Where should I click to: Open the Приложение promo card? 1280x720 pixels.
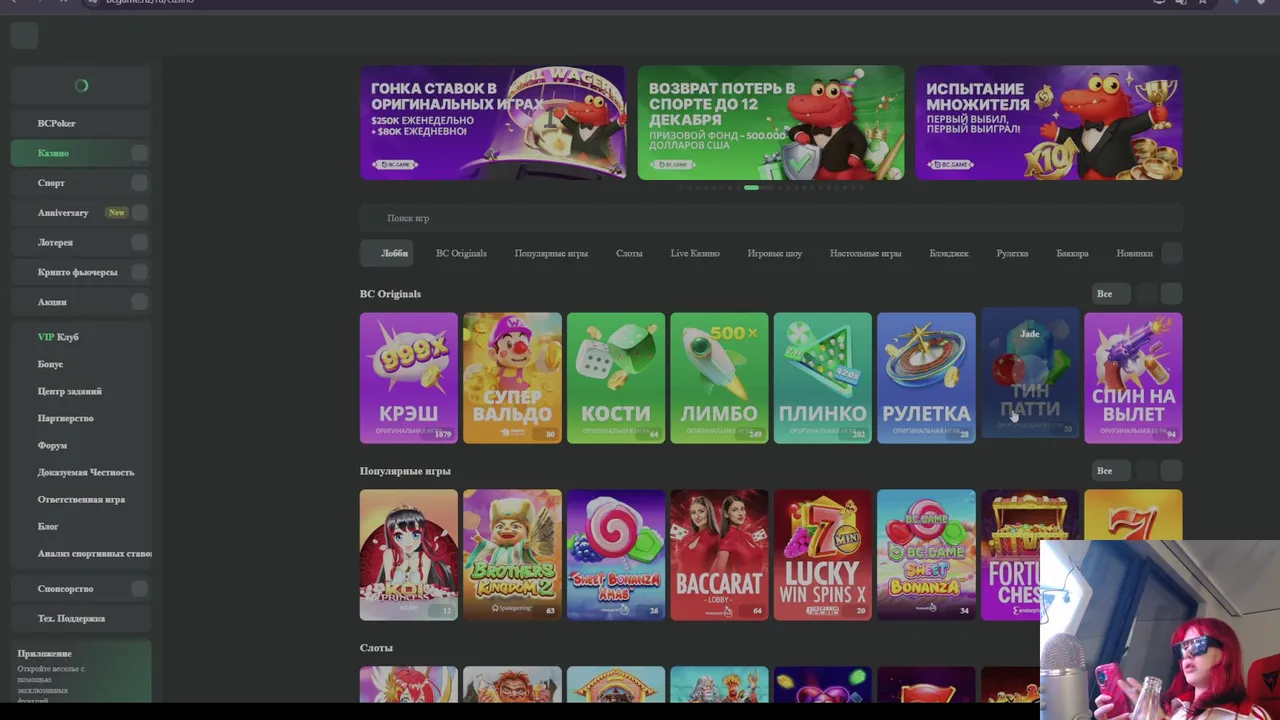[81, 673]
